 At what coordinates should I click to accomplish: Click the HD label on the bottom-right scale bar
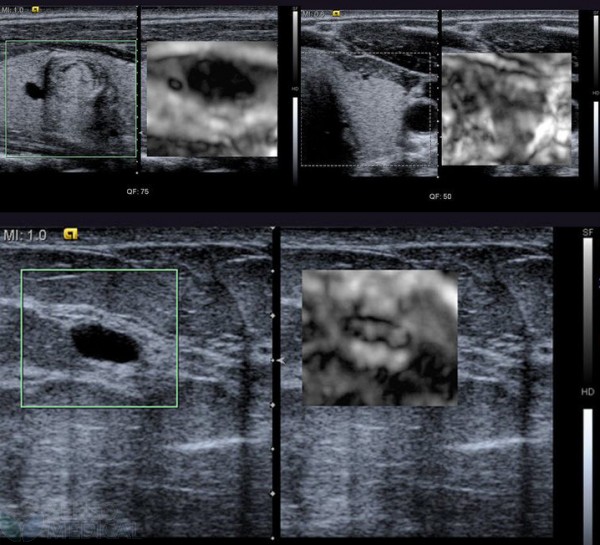click(588, 391)
